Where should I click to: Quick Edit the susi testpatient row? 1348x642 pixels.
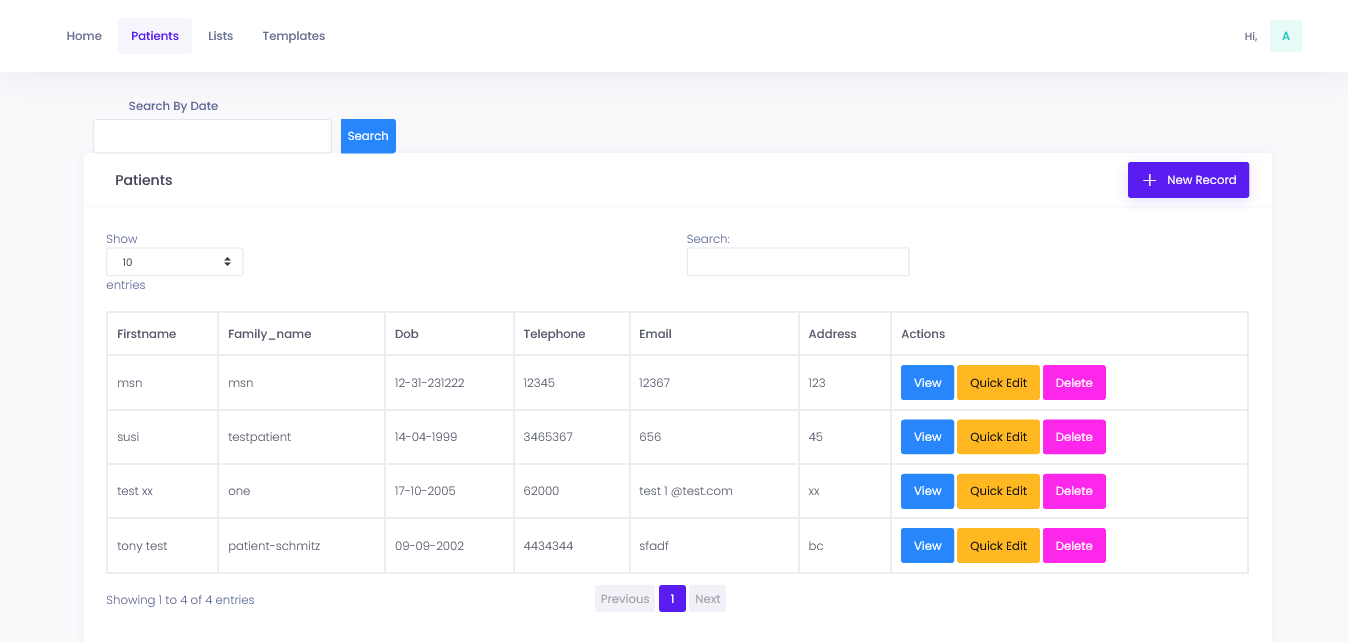coord(998,437)
